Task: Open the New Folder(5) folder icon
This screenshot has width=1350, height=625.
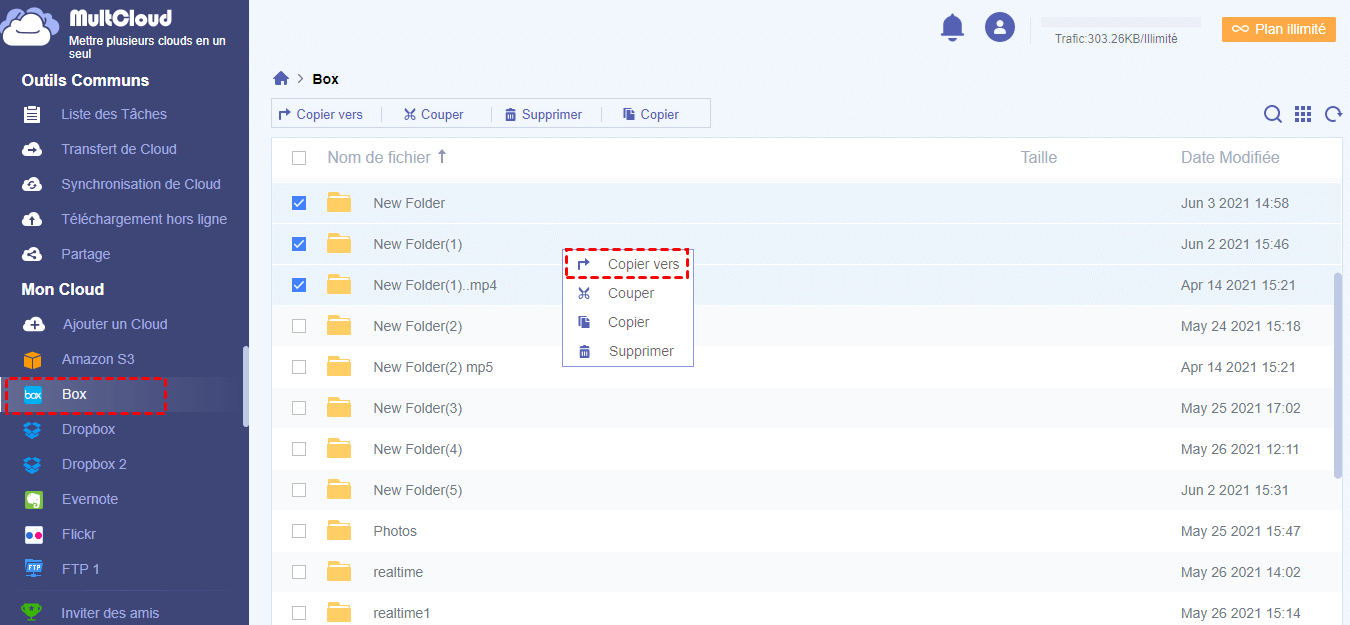Action: [x=339, y=490]
